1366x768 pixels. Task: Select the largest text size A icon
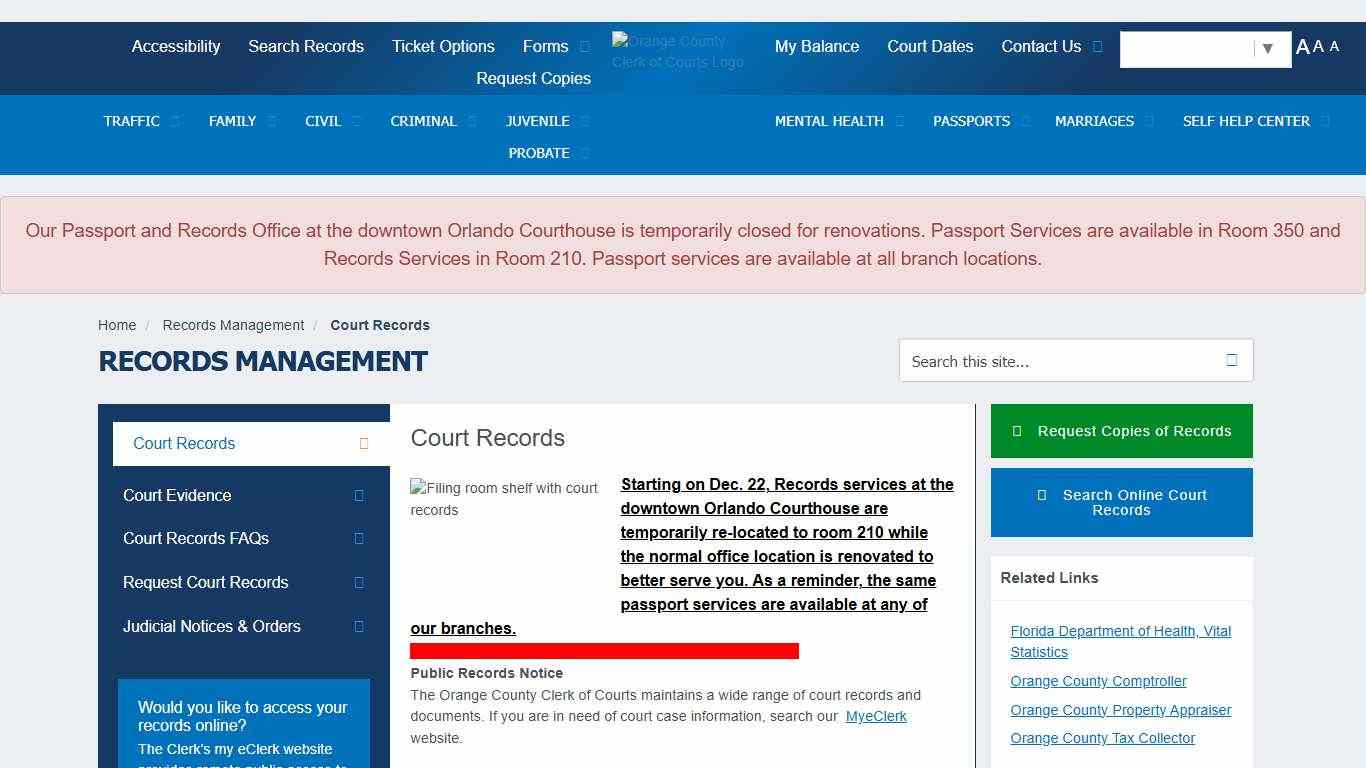1302,47
